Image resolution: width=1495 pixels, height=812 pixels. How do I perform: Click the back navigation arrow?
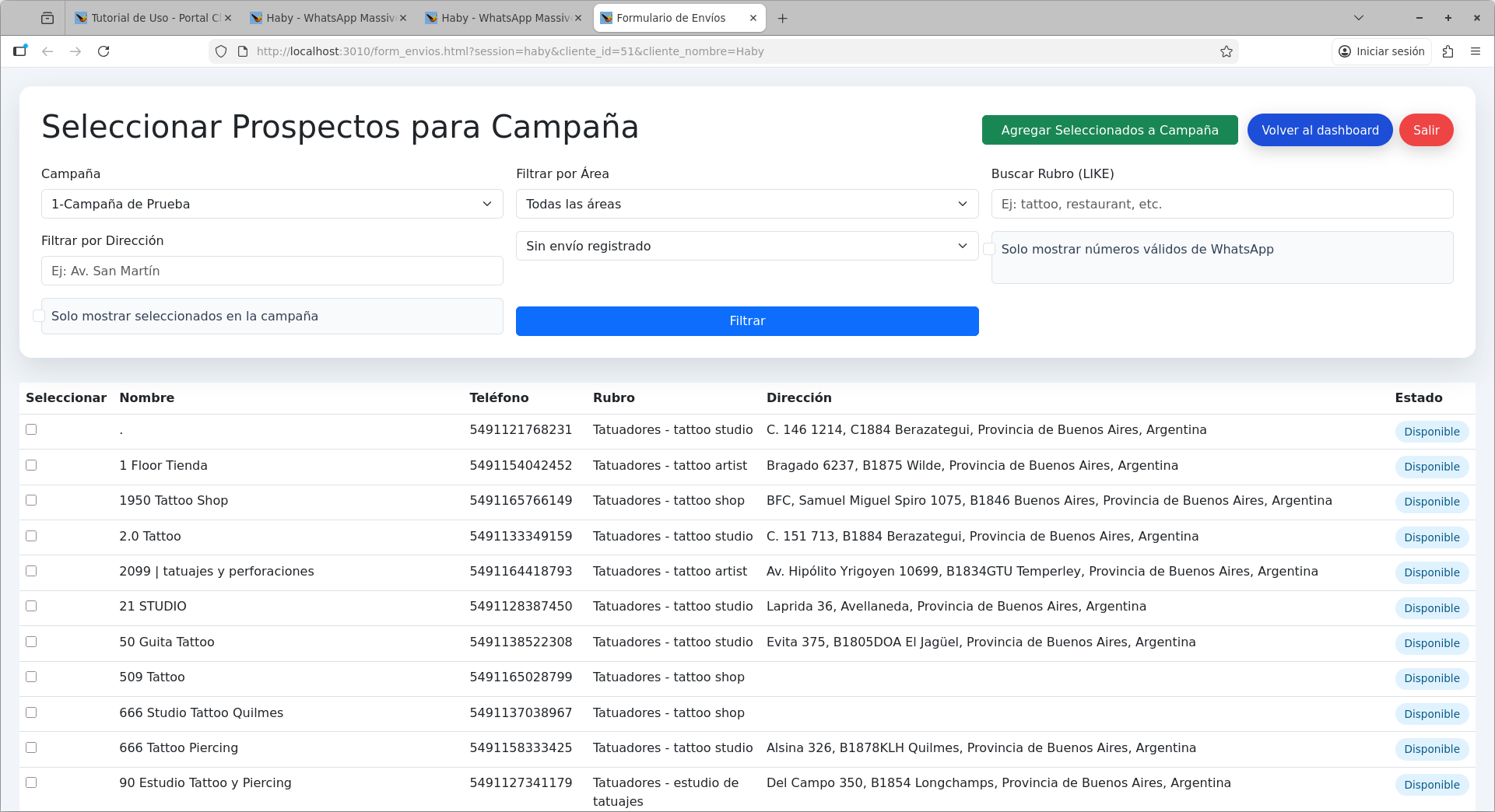click(47, 51)
